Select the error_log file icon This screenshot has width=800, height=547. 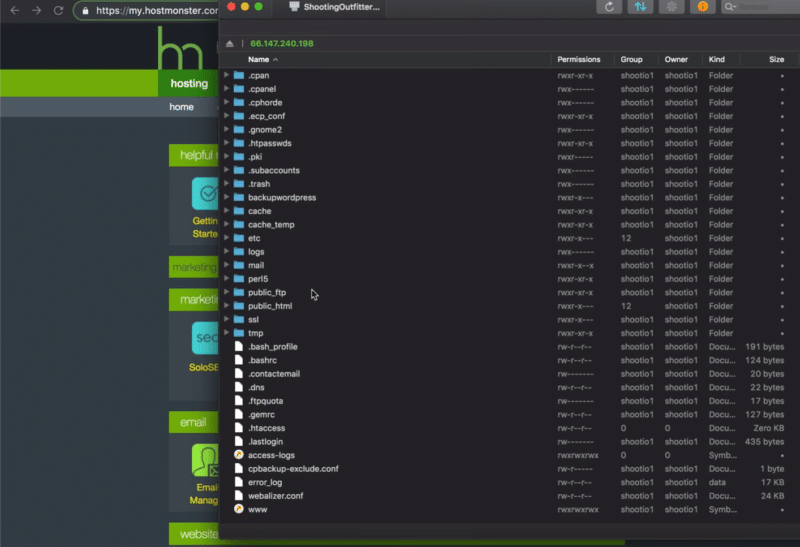point(239,482)
